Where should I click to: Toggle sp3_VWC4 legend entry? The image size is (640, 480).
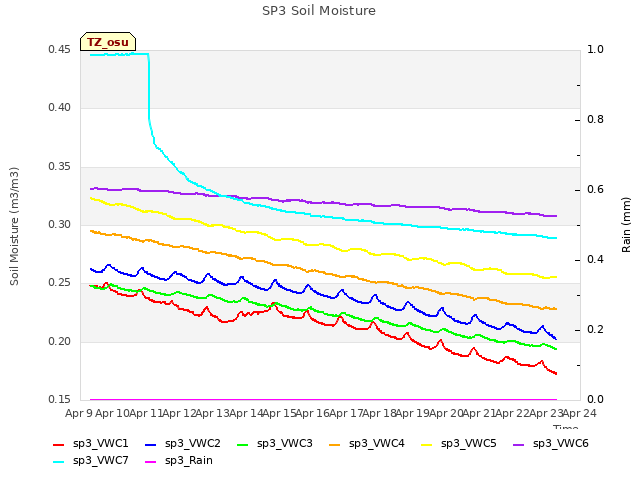click(x=367, y=444)
